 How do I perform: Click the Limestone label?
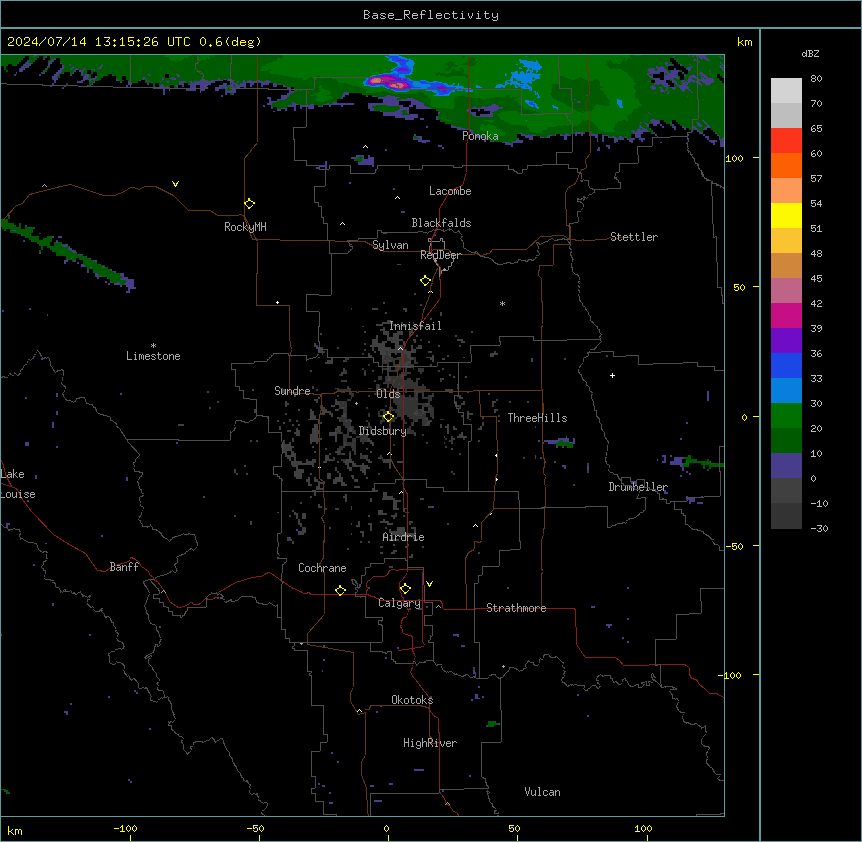153,356
